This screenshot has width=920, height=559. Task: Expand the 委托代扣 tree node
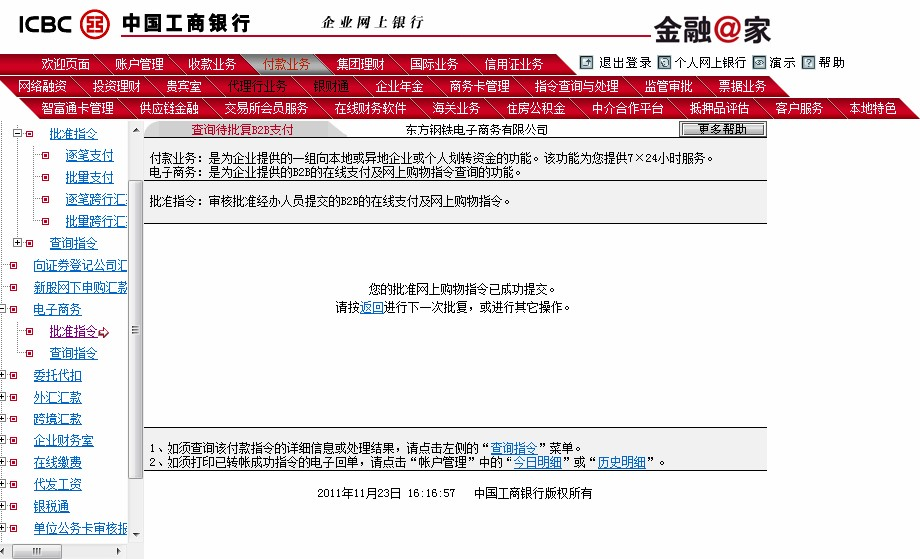tap(2, 375)
